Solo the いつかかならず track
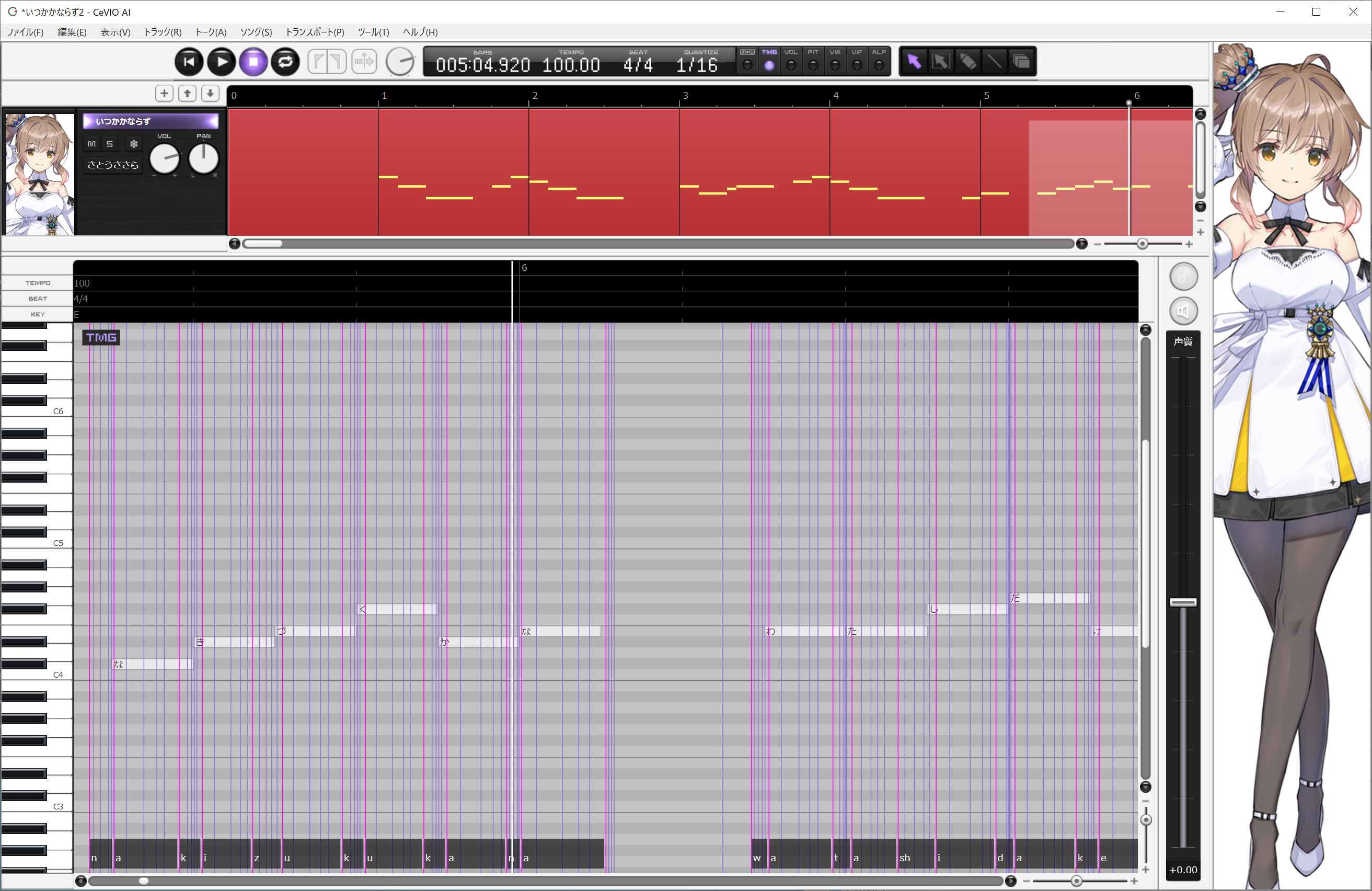 pos(110,144)
